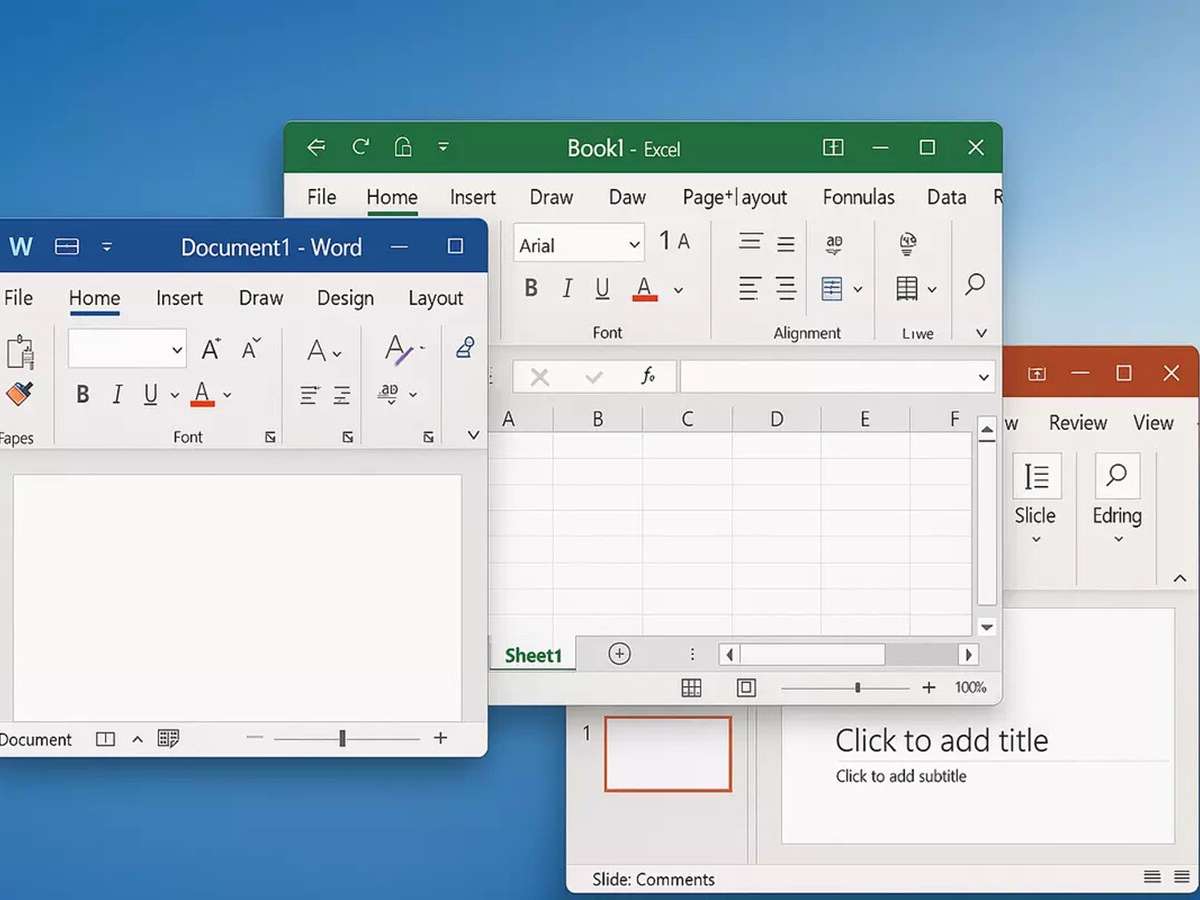Toggle Italic in the Excel ribbon

(x=567, y=289)
